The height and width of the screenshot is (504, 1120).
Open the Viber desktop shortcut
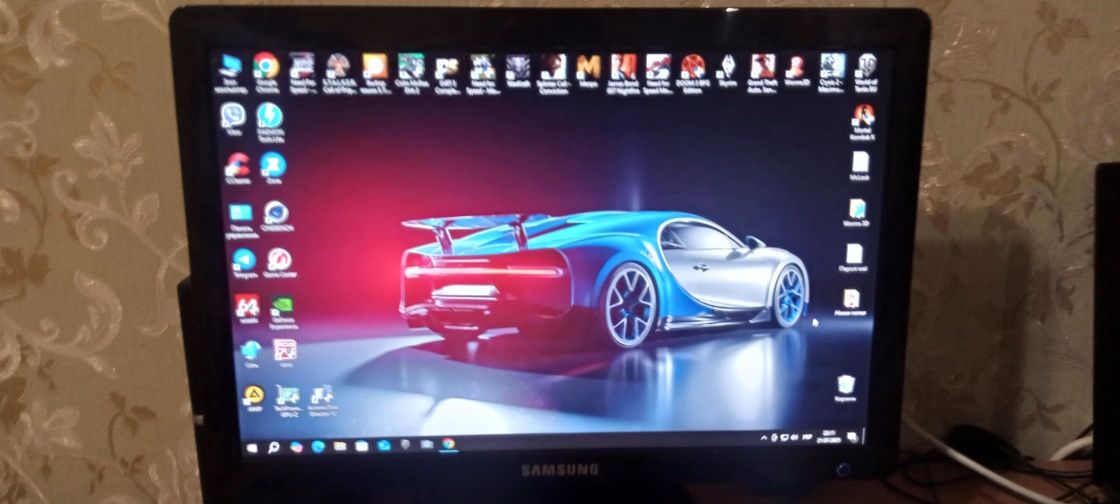pos(233,119)
